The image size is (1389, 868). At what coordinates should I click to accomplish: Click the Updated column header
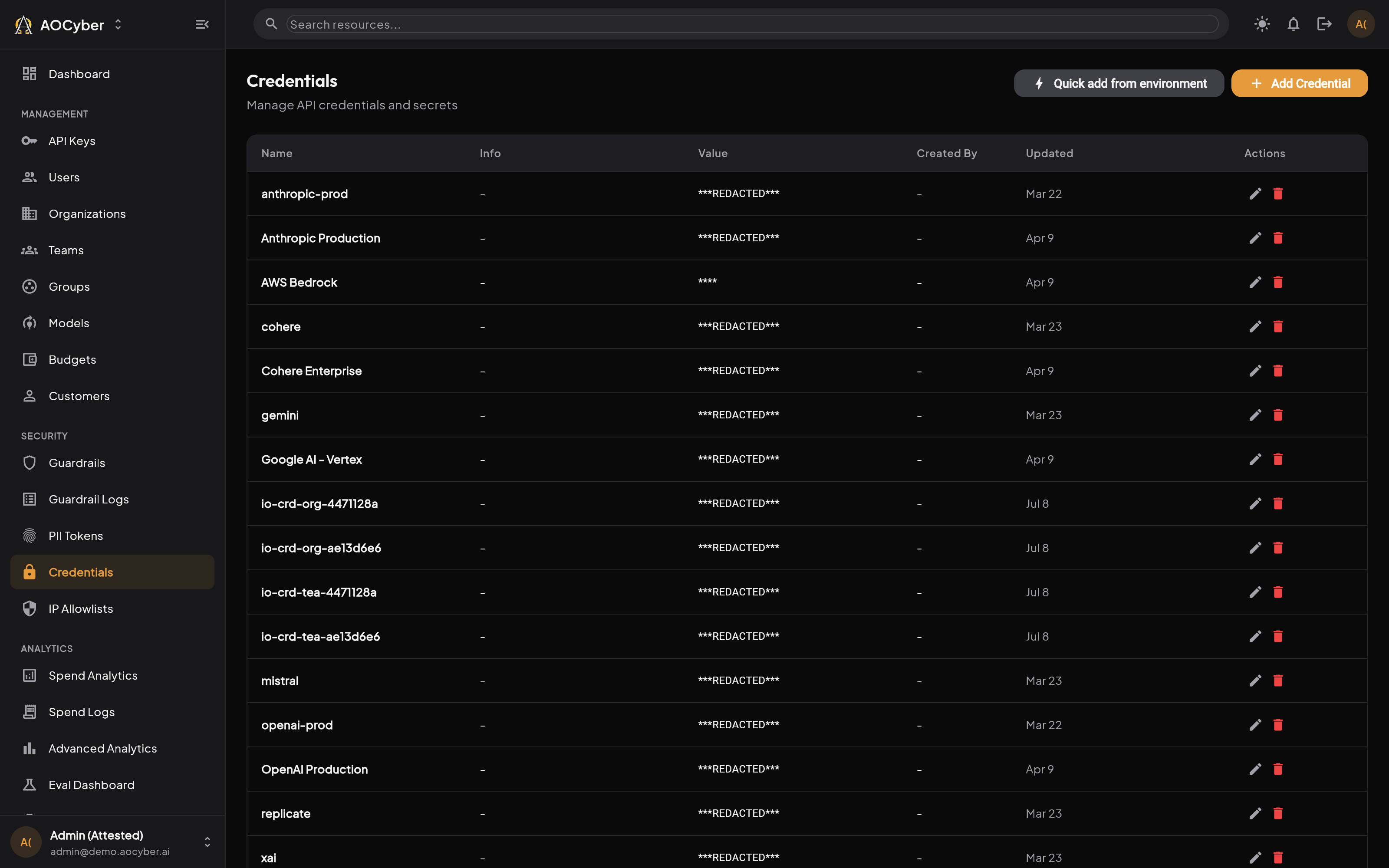coord(1049,153)
